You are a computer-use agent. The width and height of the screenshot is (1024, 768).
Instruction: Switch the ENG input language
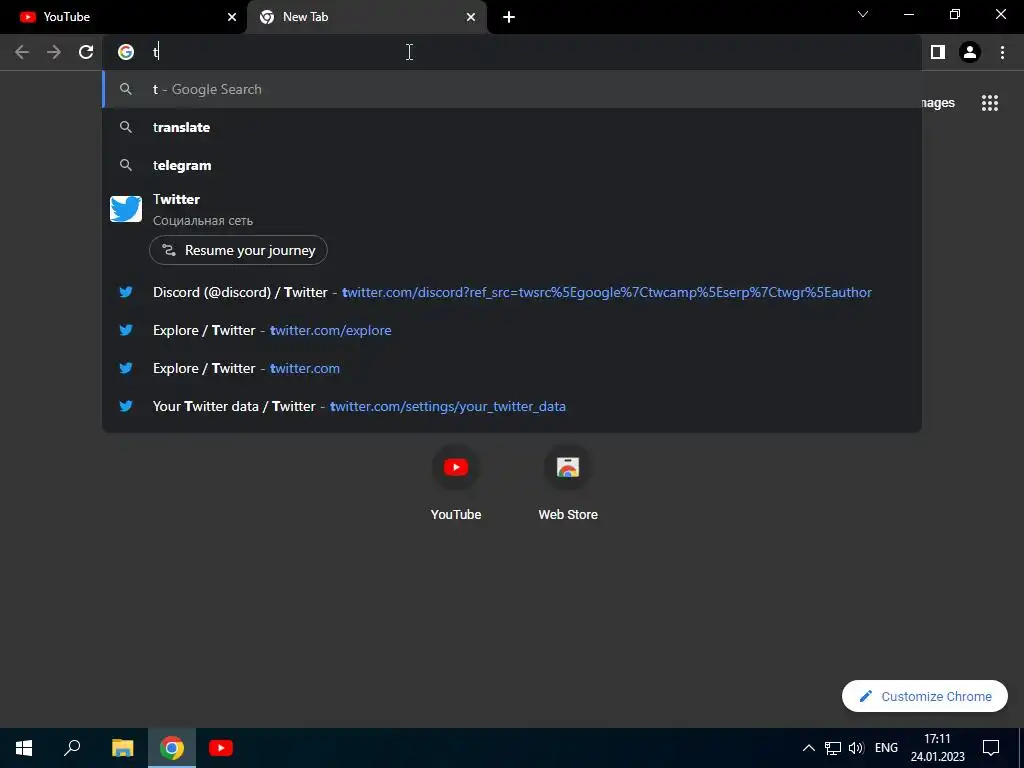tap(886, 748)
